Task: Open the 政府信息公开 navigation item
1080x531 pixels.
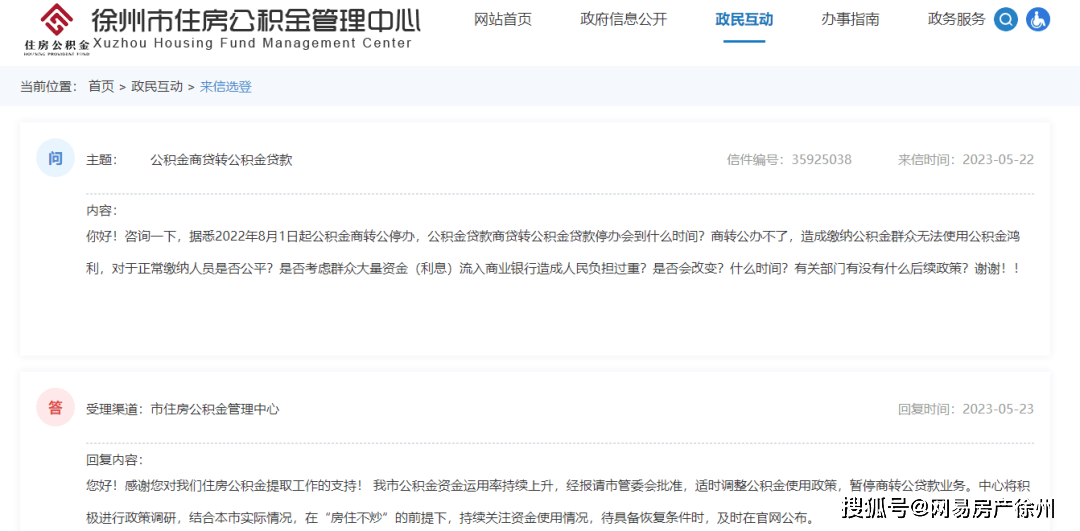Action: [x=623, y=19]
